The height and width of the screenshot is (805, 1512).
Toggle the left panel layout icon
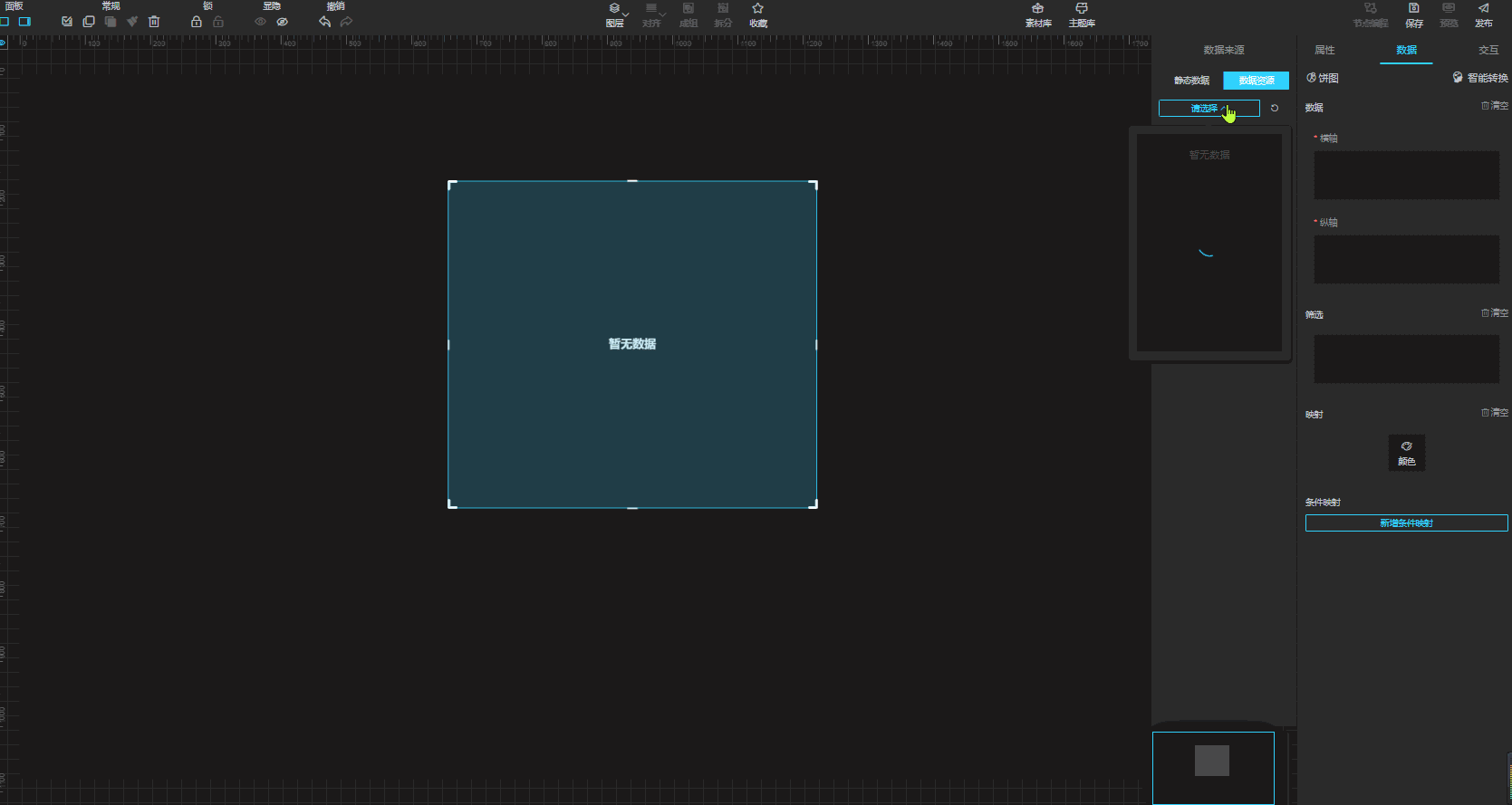[x=4, y=22]
